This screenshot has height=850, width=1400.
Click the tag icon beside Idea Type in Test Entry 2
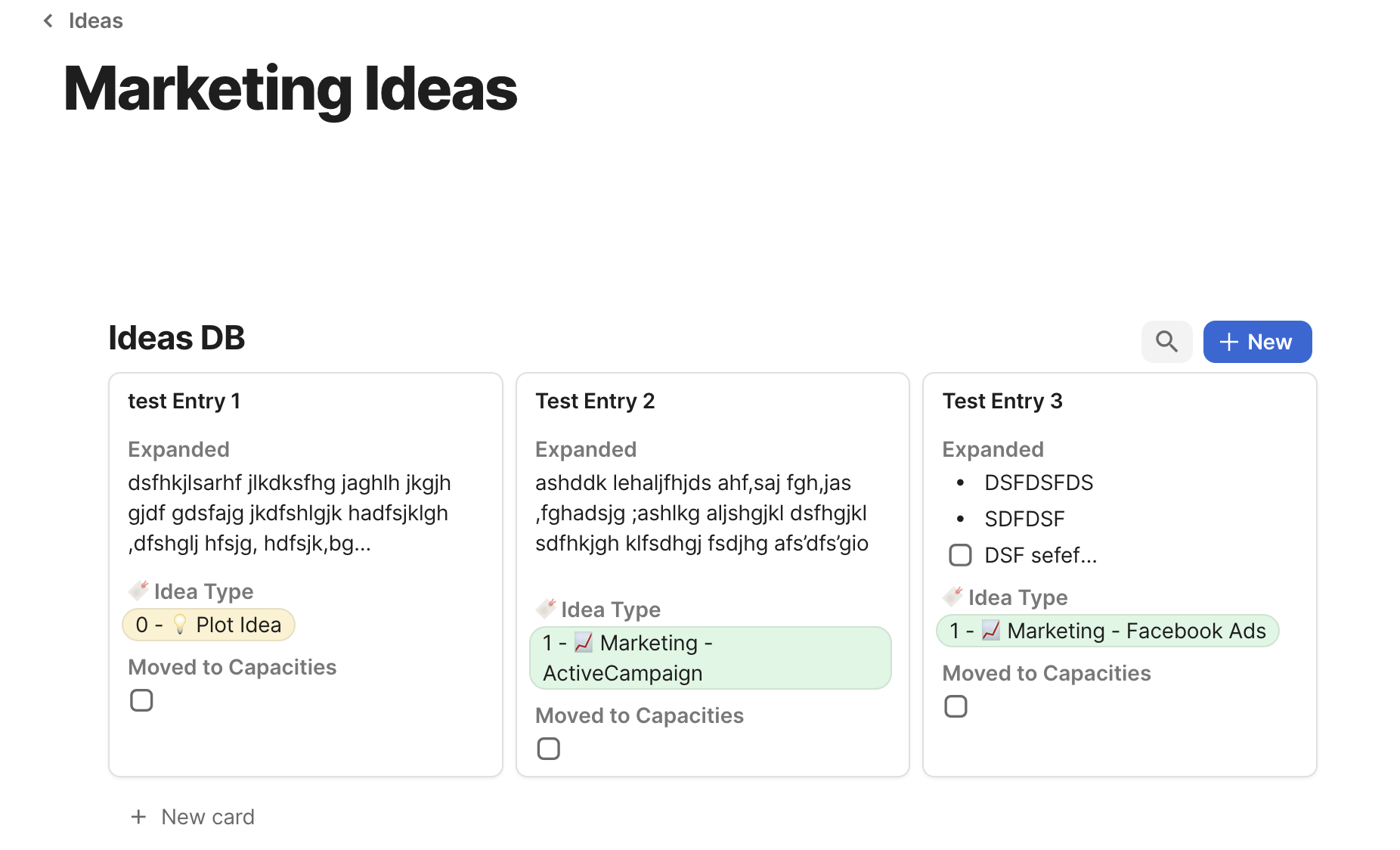pos(546,609)
